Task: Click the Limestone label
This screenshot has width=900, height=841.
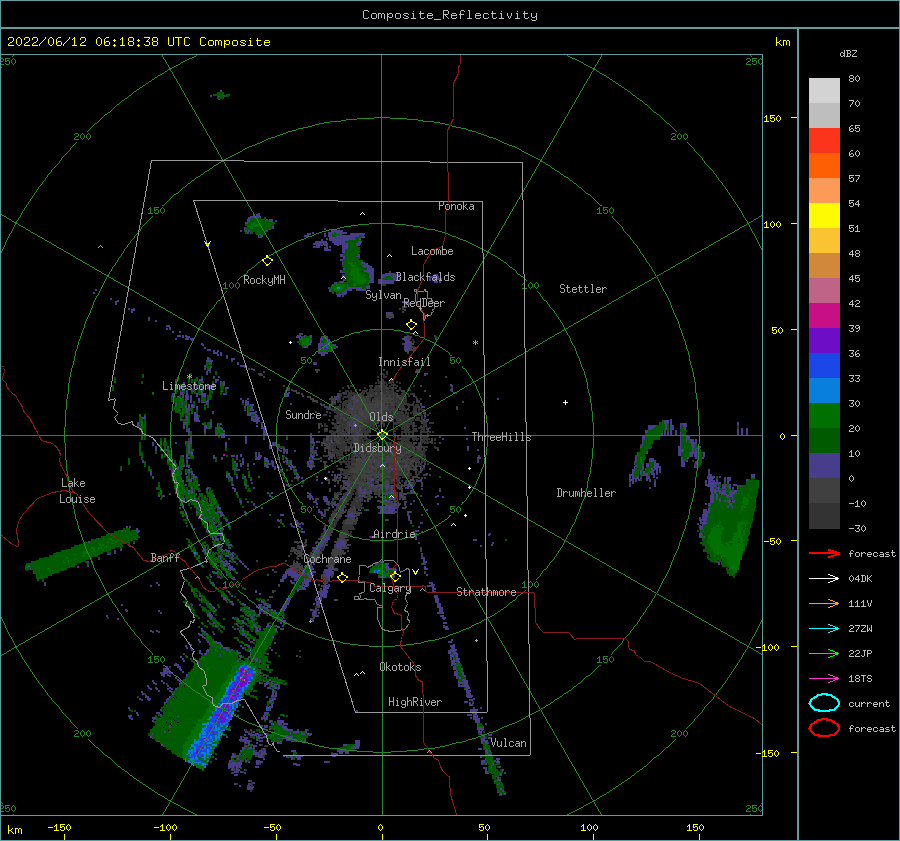Action: [x=189, y=386]
